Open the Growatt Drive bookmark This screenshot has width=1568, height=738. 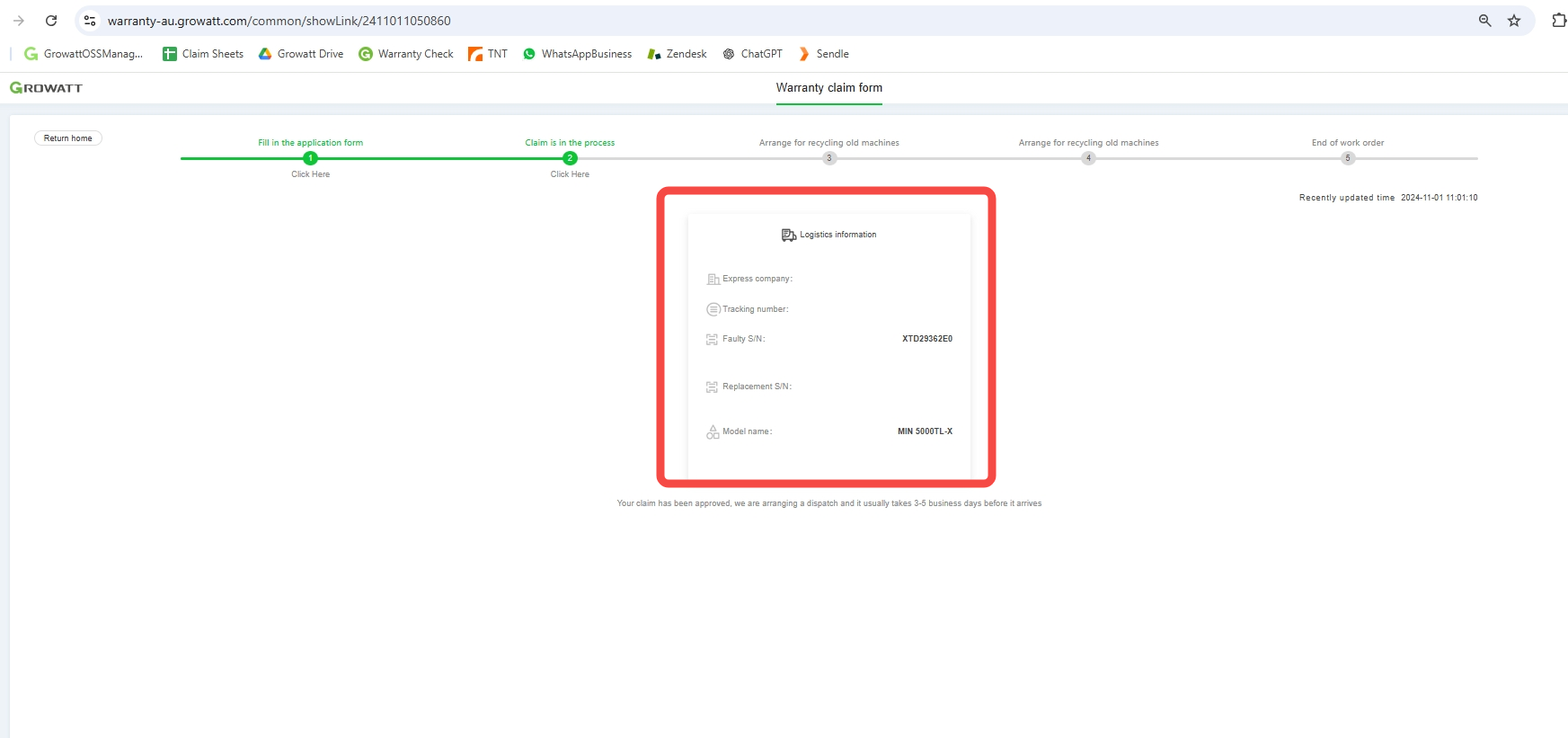[x=301, y=54]
